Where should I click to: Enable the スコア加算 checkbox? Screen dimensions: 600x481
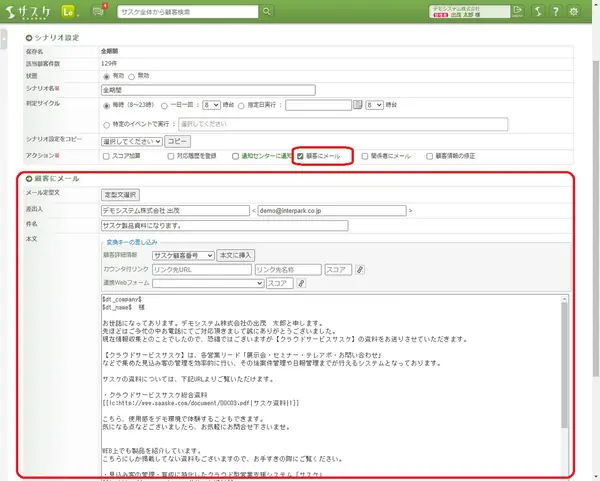pyautogui.click(x=107, y=156)
